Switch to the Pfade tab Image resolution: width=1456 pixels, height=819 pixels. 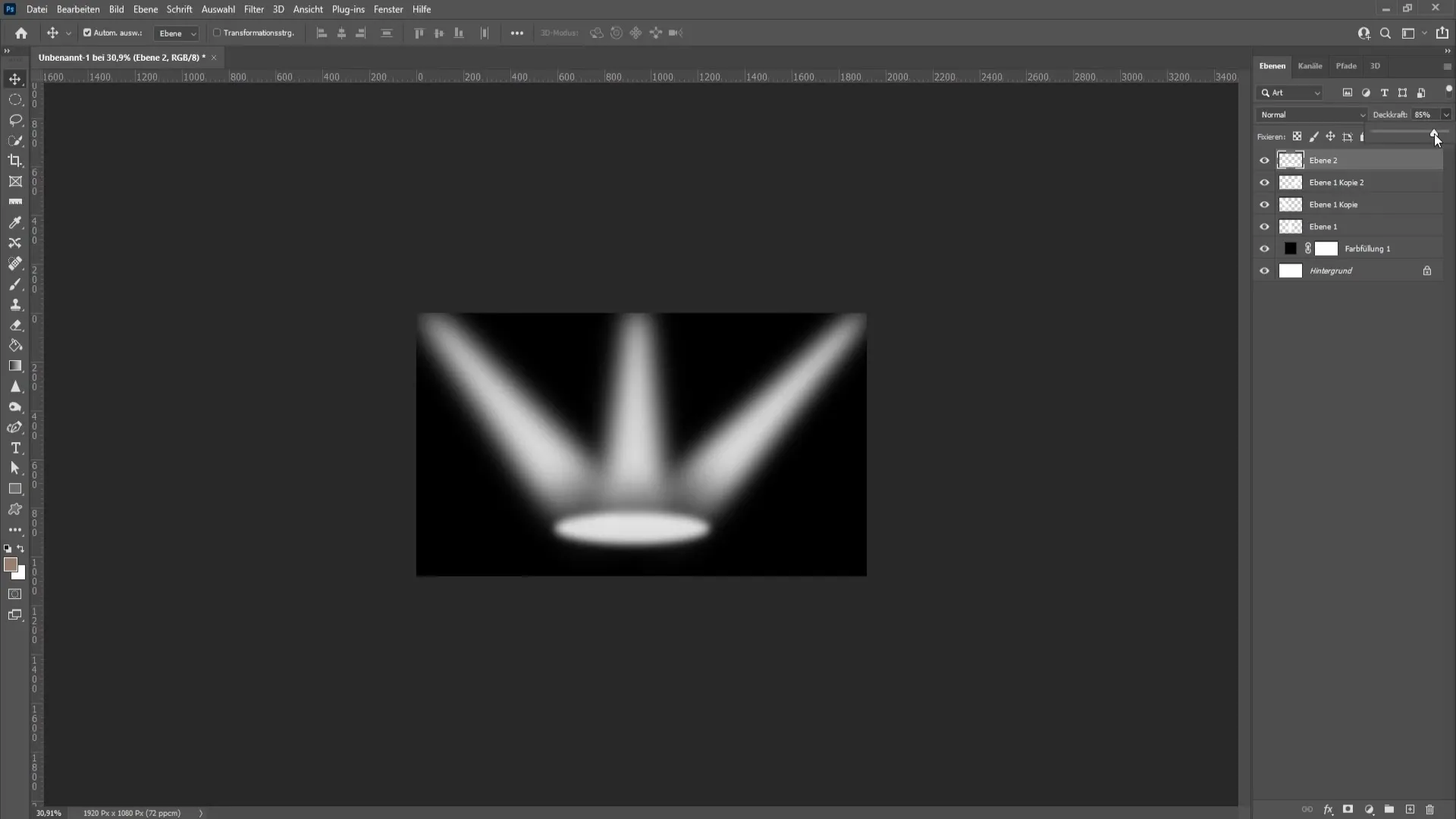click(1346, 65)
